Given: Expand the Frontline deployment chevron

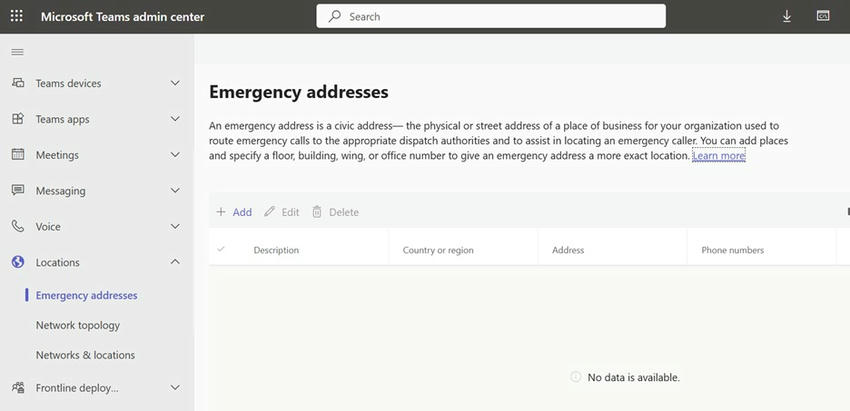Looking at the screenshot, I should (x=175, y=388).
